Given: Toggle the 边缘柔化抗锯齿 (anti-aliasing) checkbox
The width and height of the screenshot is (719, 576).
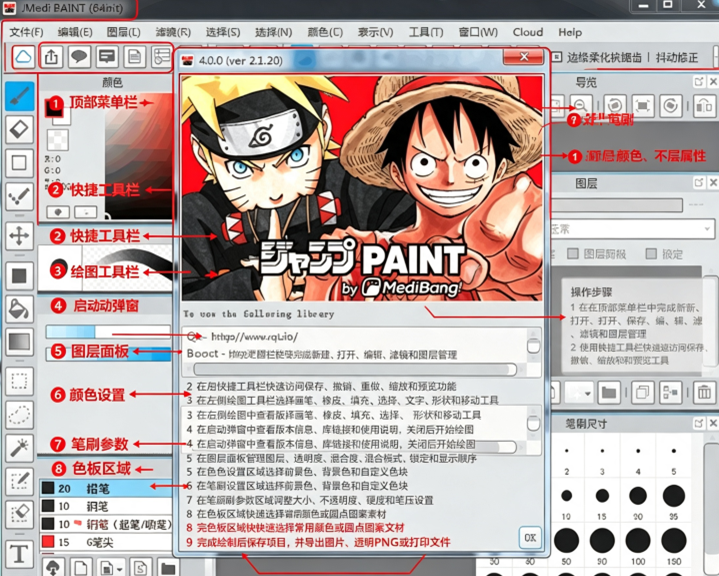Looking at the screenshot, I should click(x=557, y=57).
